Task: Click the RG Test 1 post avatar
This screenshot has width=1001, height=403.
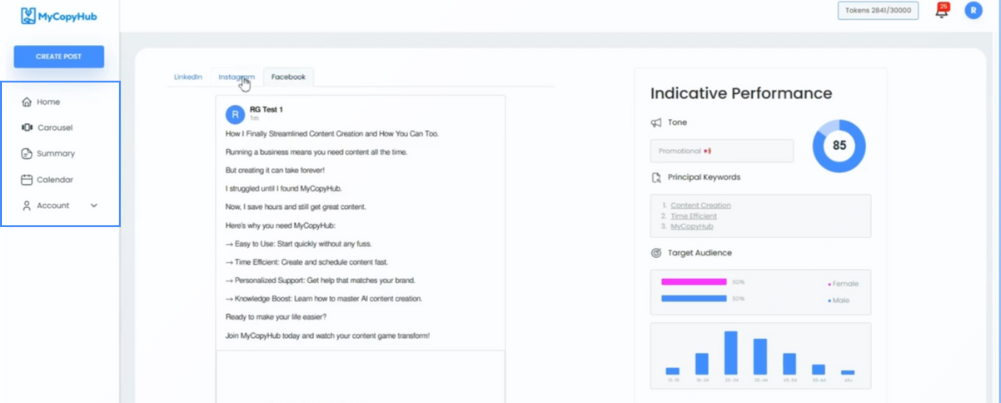Action: [235, 114]
